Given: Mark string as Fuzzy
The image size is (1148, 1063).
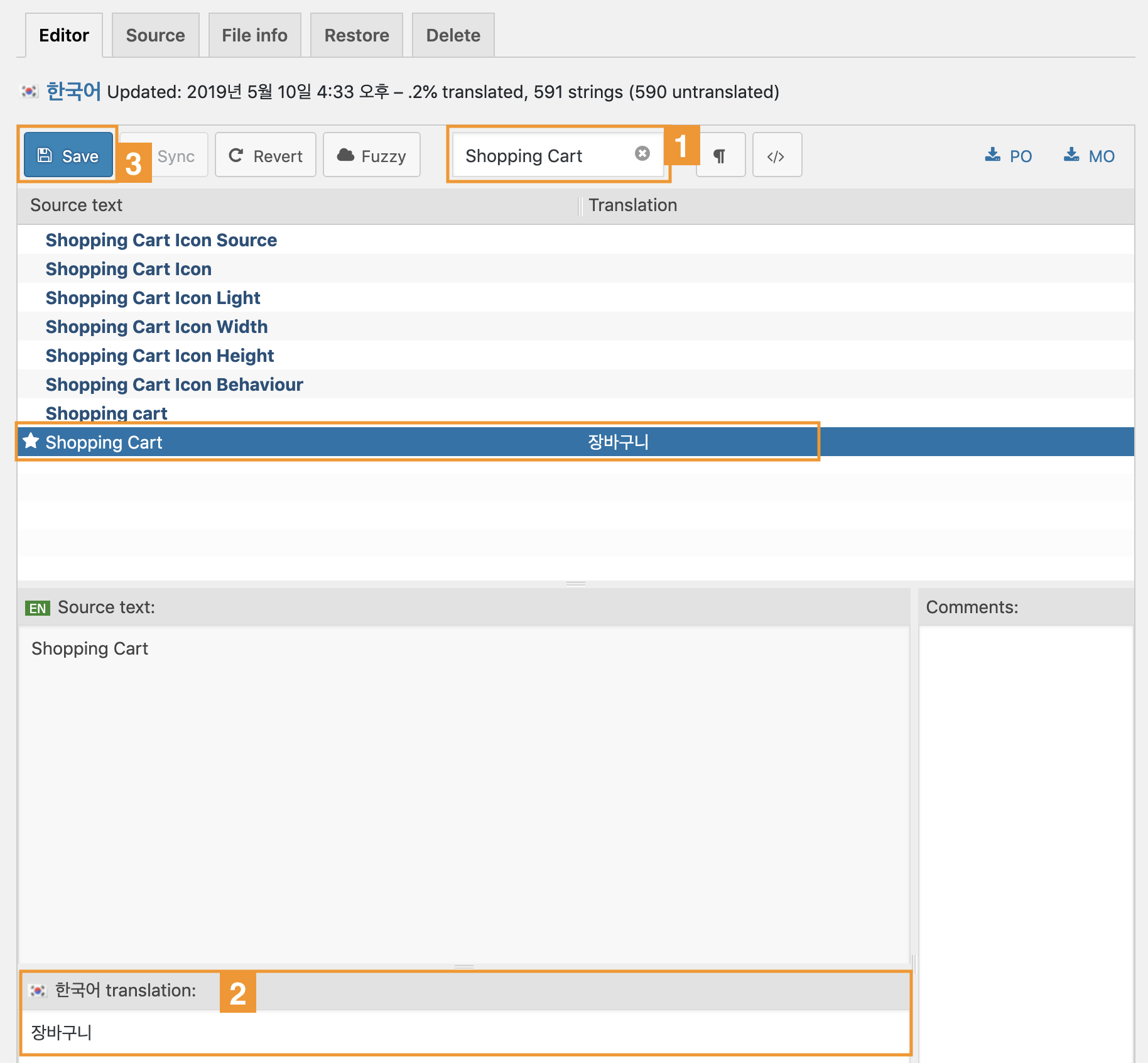Looking at the screenshot, I should [372, 156].
